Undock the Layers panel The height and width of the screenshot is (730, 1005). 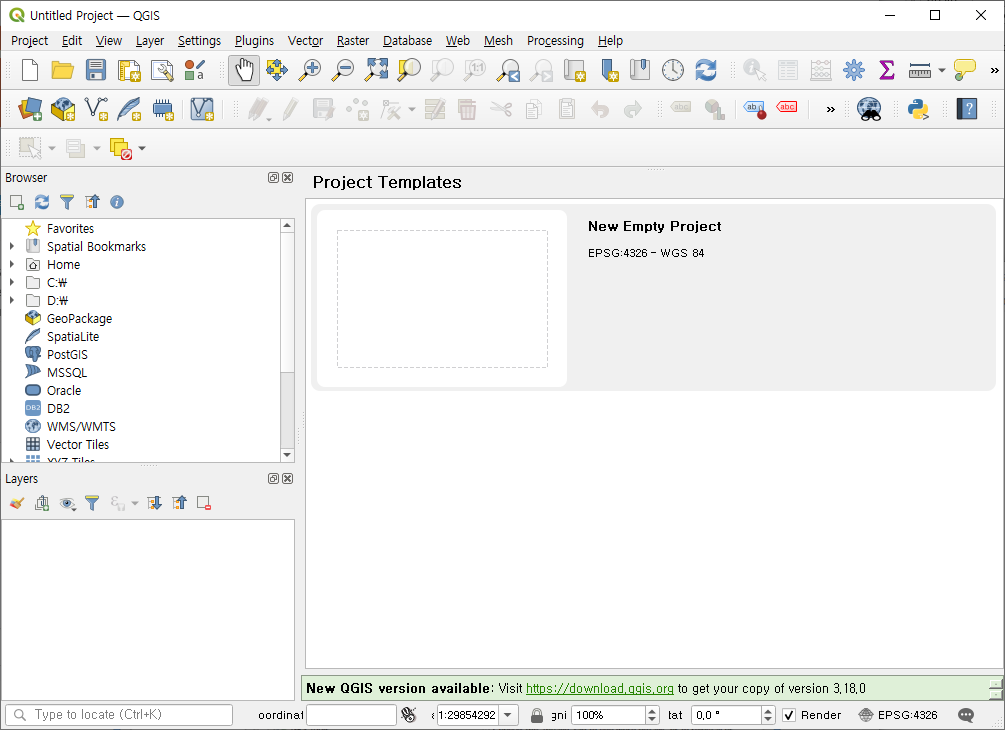tap(273, 479)
